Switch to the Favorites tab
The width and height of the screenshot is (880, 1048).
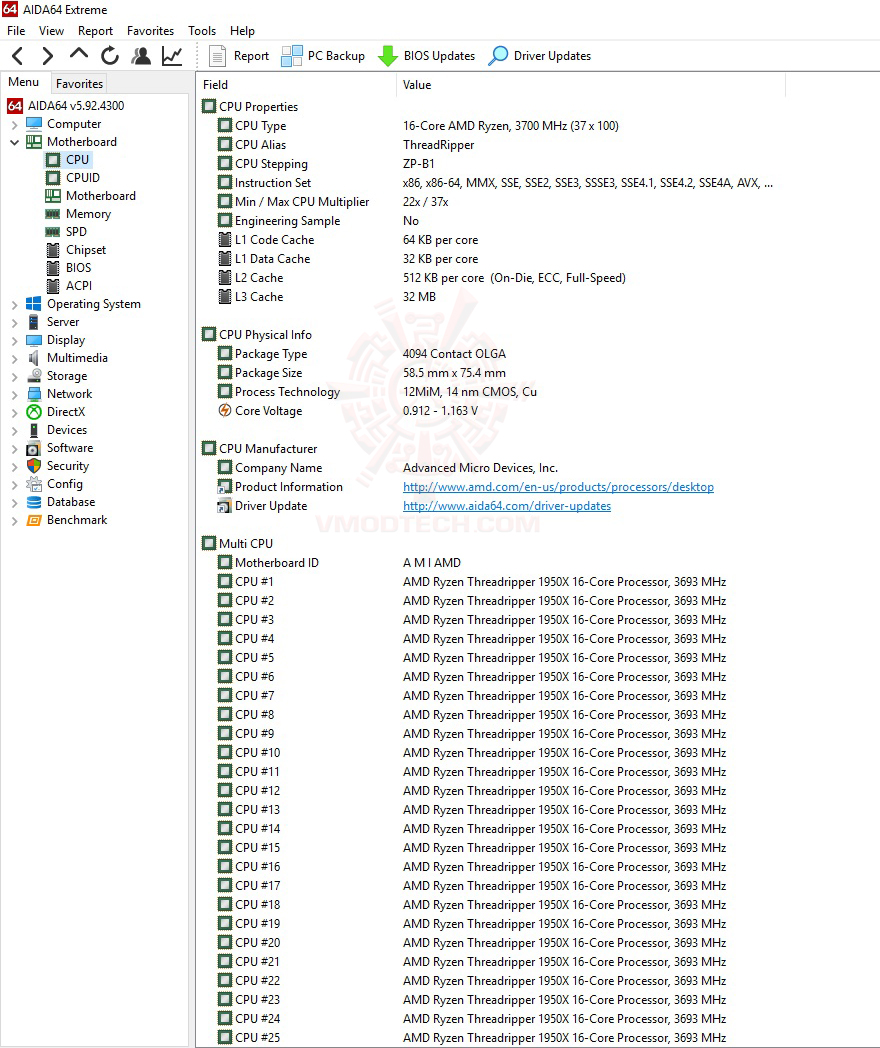click(80, 84)
